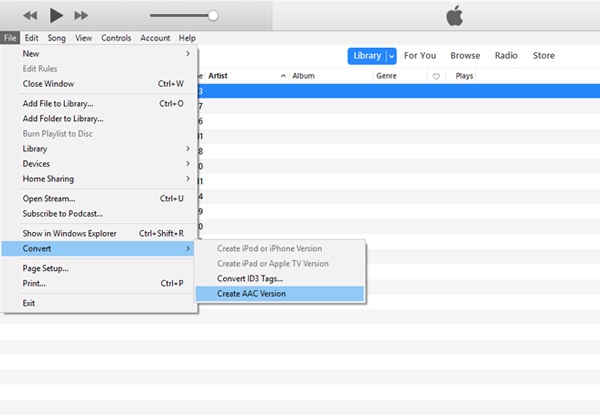The image size is (600, 416).
Task: Choose Print from File menu
Action: tap(99, 283)
